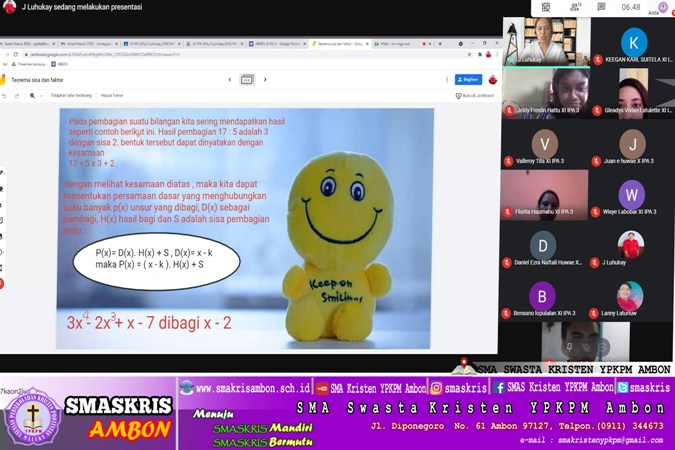Click 'Teorema sisa dan faktor' jam title
The height and width of the screenshot is (450, 675).
(x=37, y=80)
